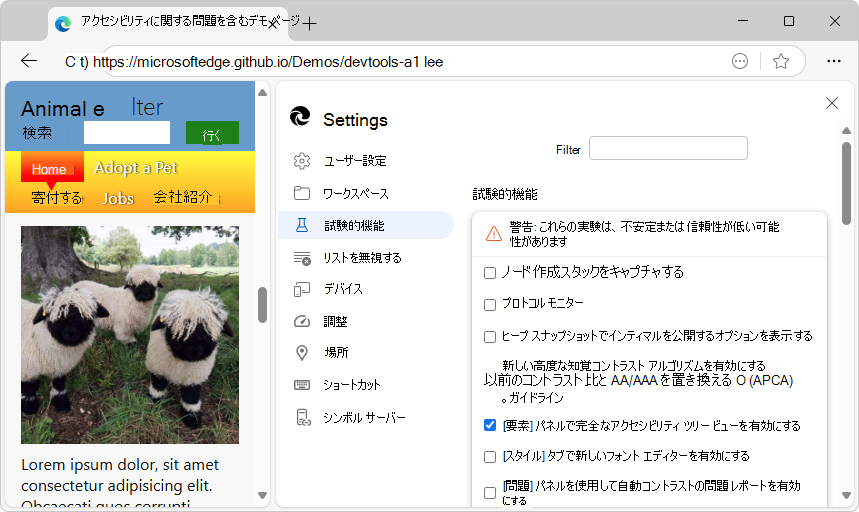Close the accessibility demo page tab

pyautogui.click(x=272, y=23)
